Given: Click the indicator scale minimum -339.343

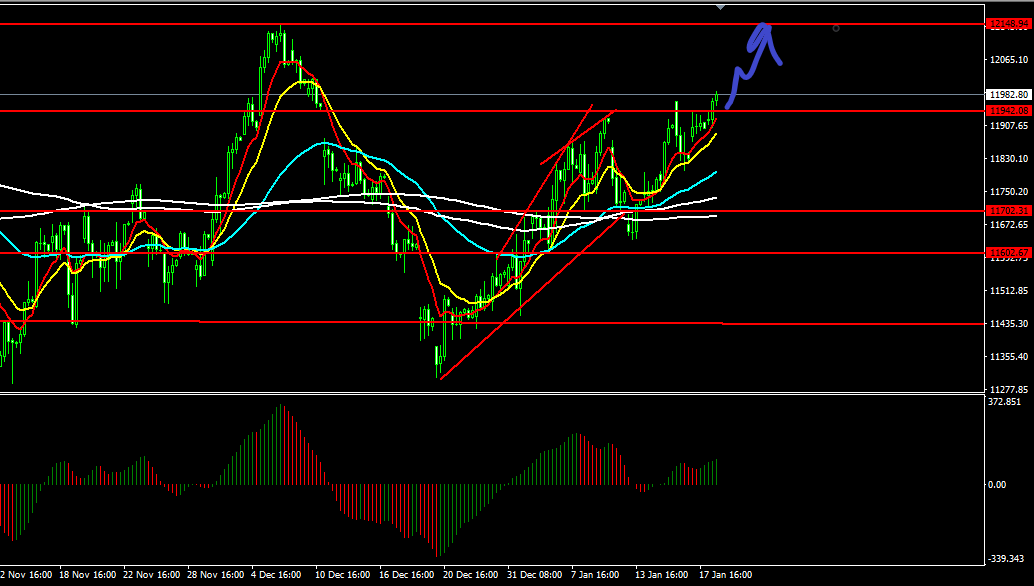Looking at the screenshot, I should [1006, 559].
